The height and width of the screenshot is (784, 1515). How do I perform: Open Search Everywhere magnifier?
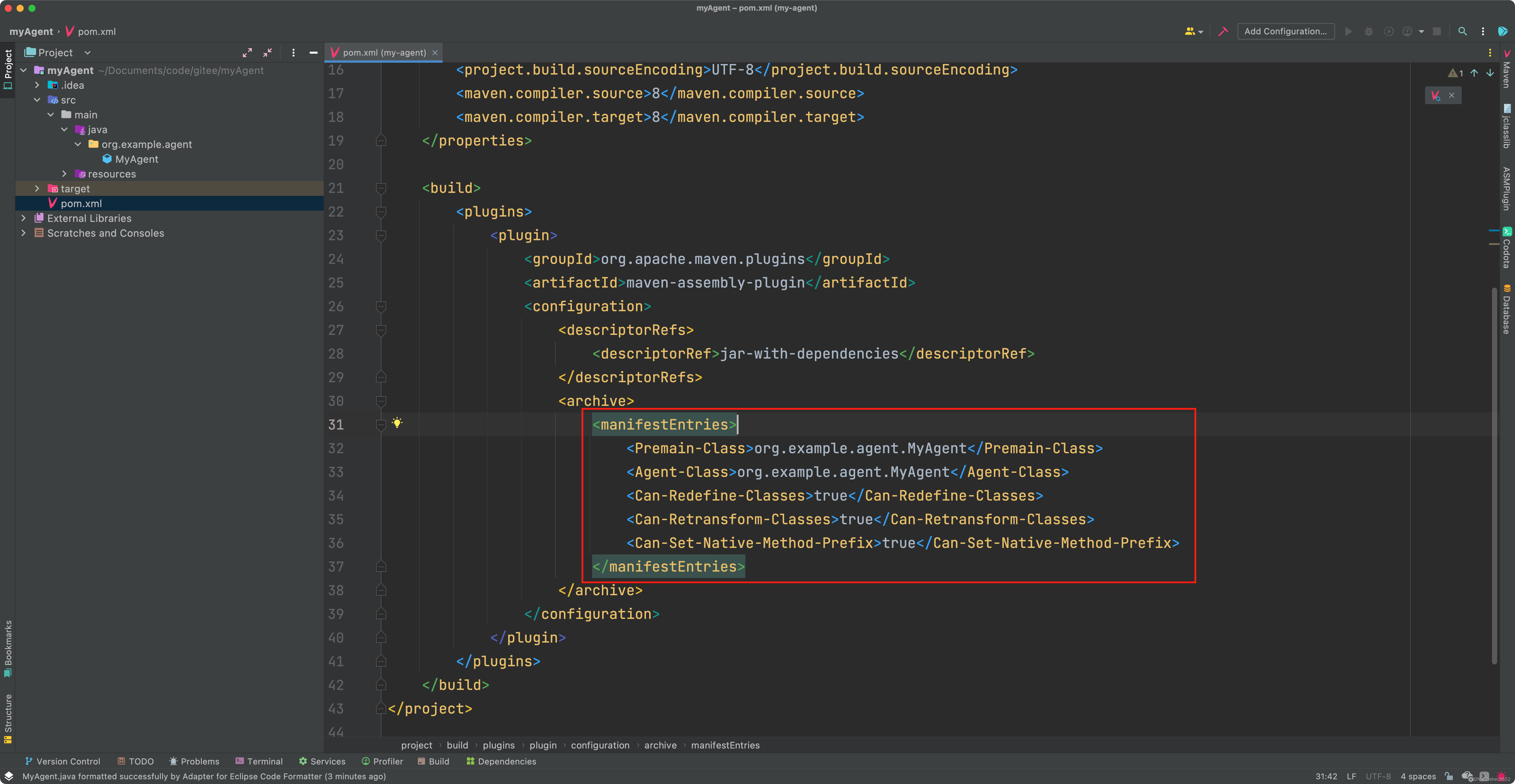click(1463, 31)
